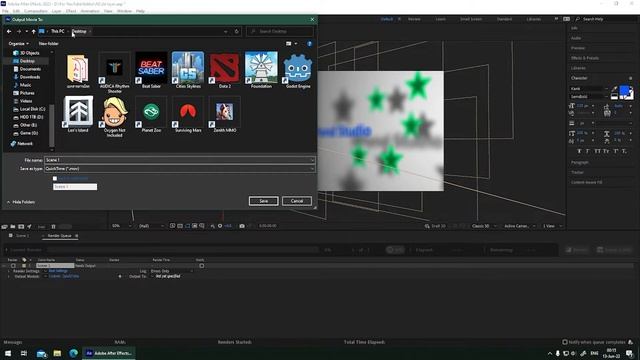Select the Len's Island shortcut icon

(x=78, y=111)
